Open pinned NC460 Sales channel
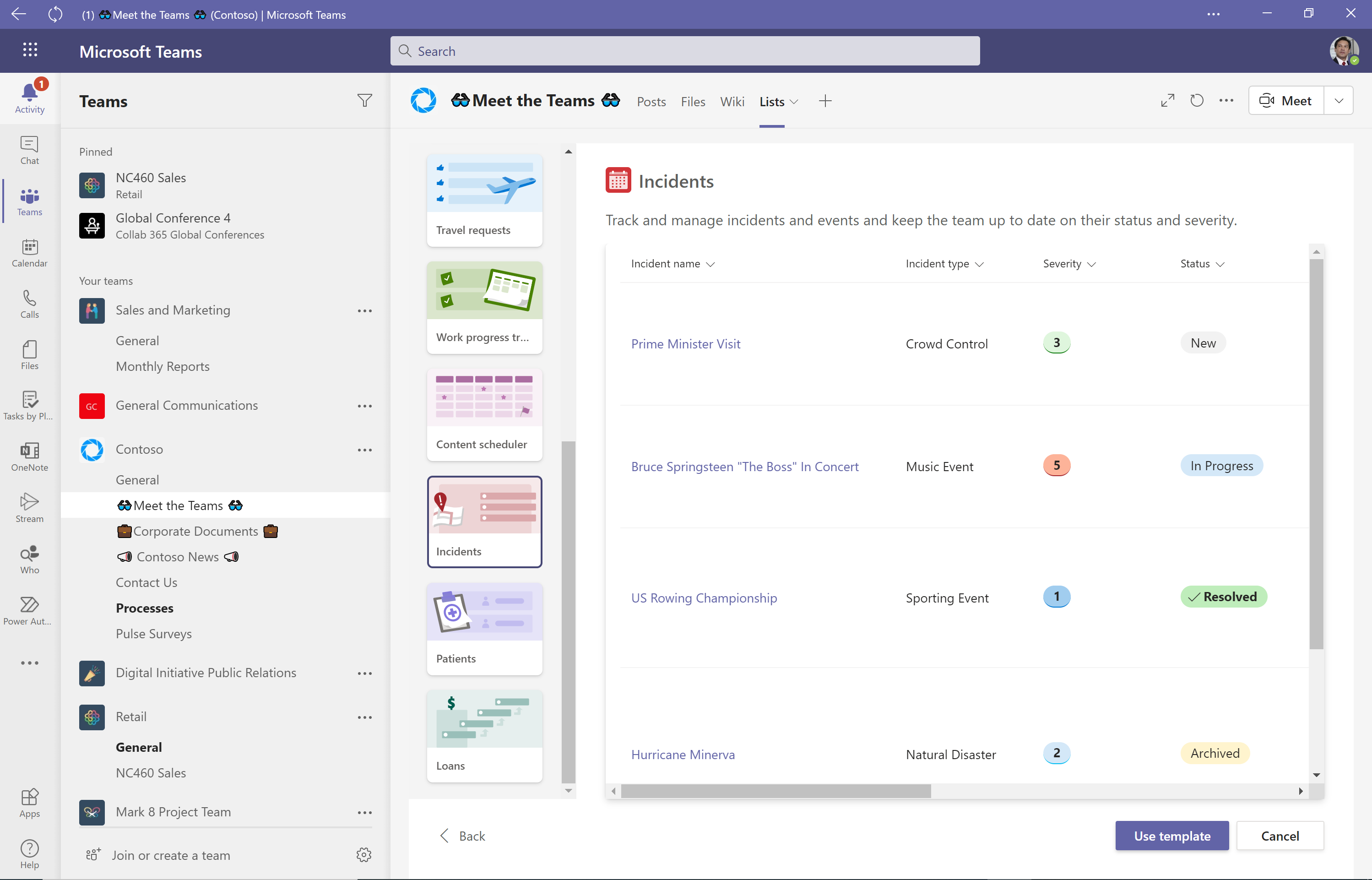Image resolution: width=1372 pixels, height=880 pixels. coord(225,186)
